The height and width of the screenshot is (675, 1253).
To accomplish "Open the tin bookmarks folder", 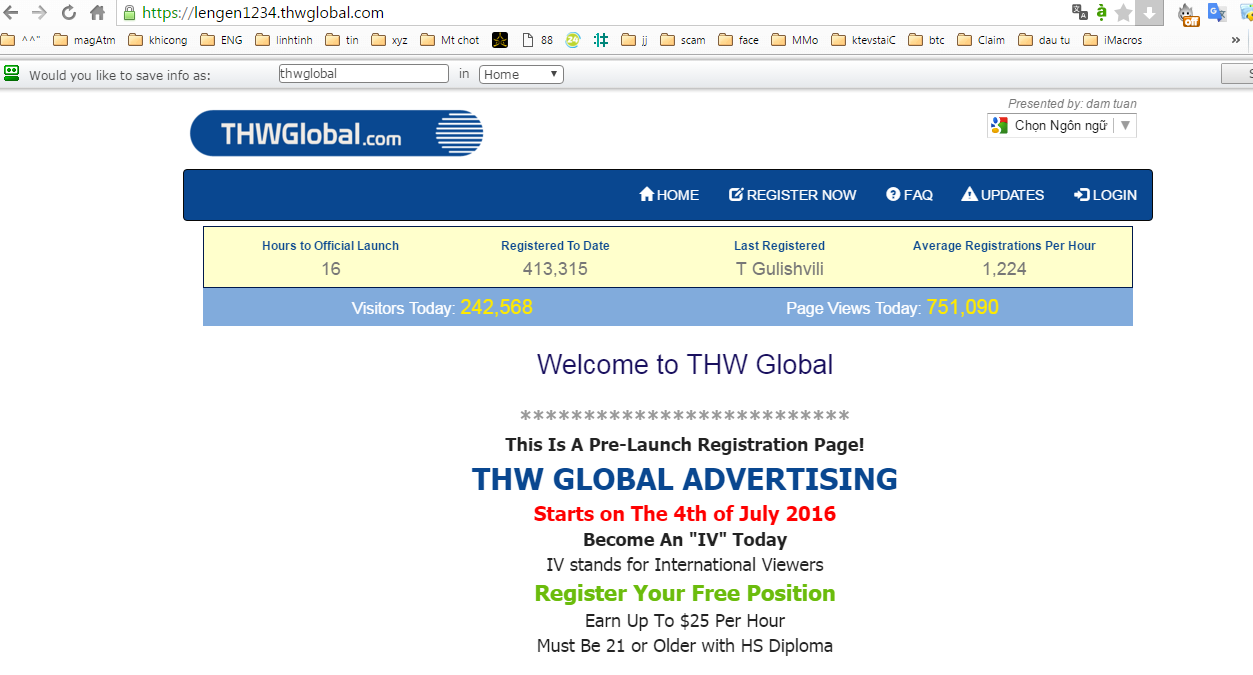I will pyautogui.click(x=343, y=40).
